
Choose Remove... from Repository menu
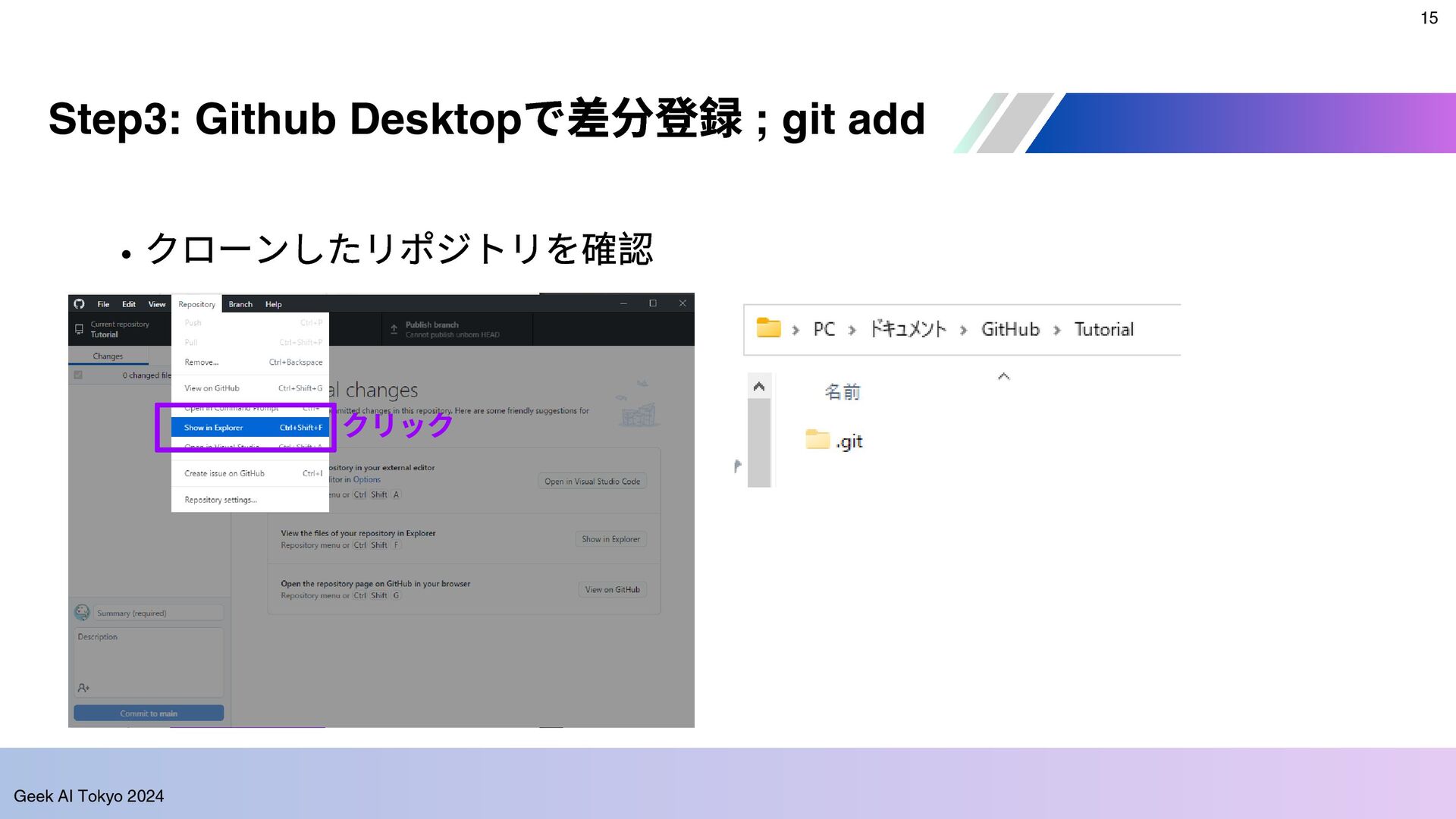click(250, 362)
